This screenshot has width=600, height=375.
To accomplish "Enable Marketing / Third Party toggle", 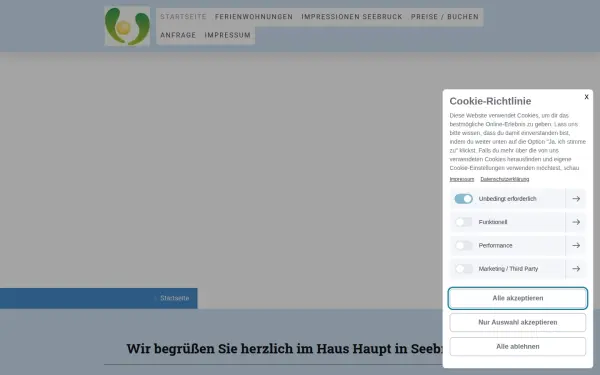I will click(x=463, y=269).
